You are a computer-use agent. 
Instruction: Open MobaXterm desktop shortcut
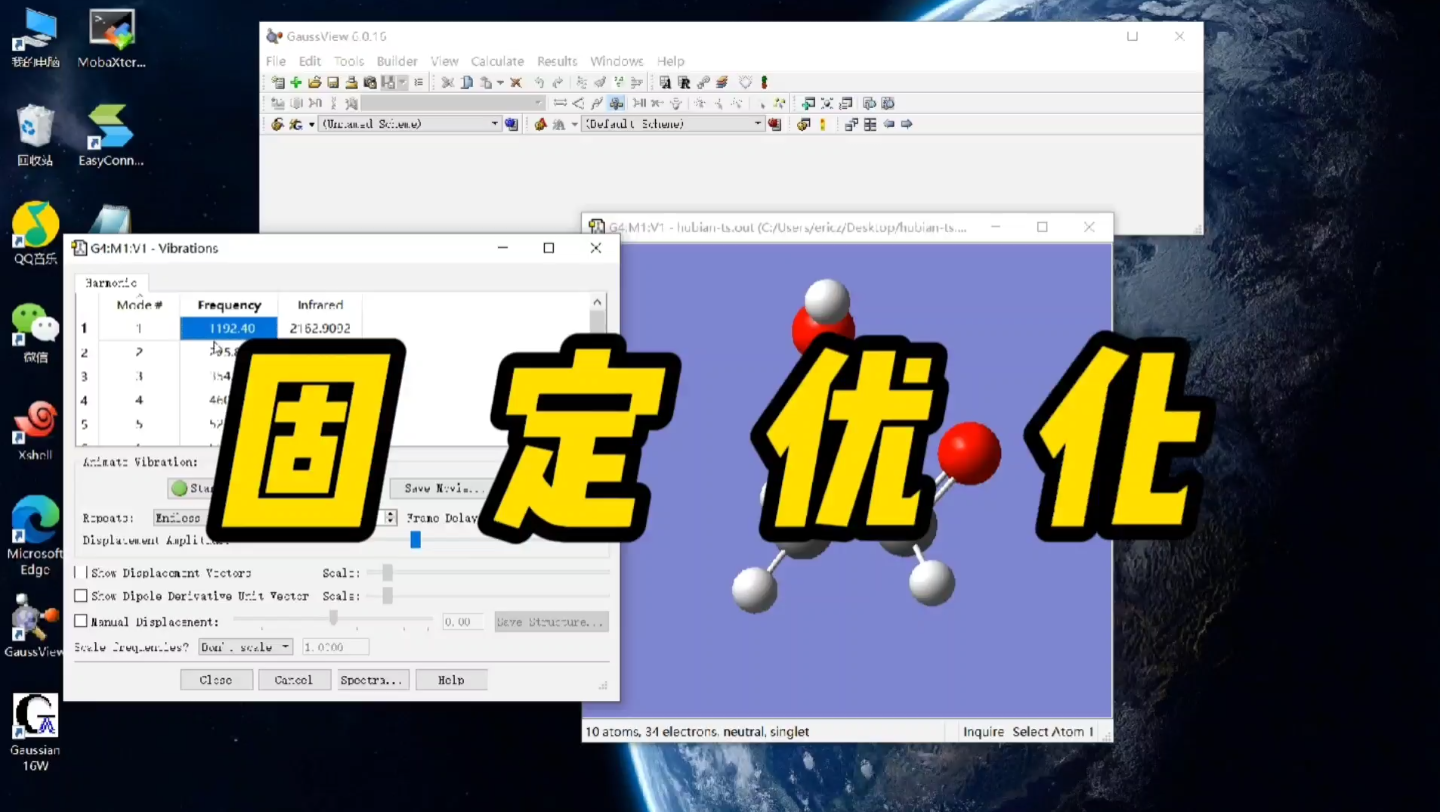[112, 40]
